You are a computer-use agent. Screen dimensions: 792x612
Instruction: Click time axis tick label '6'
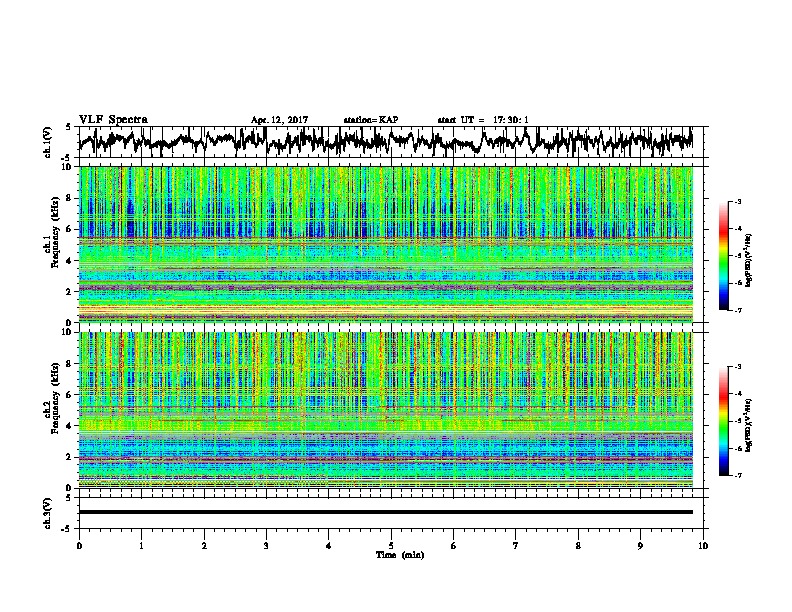[453, 546]
